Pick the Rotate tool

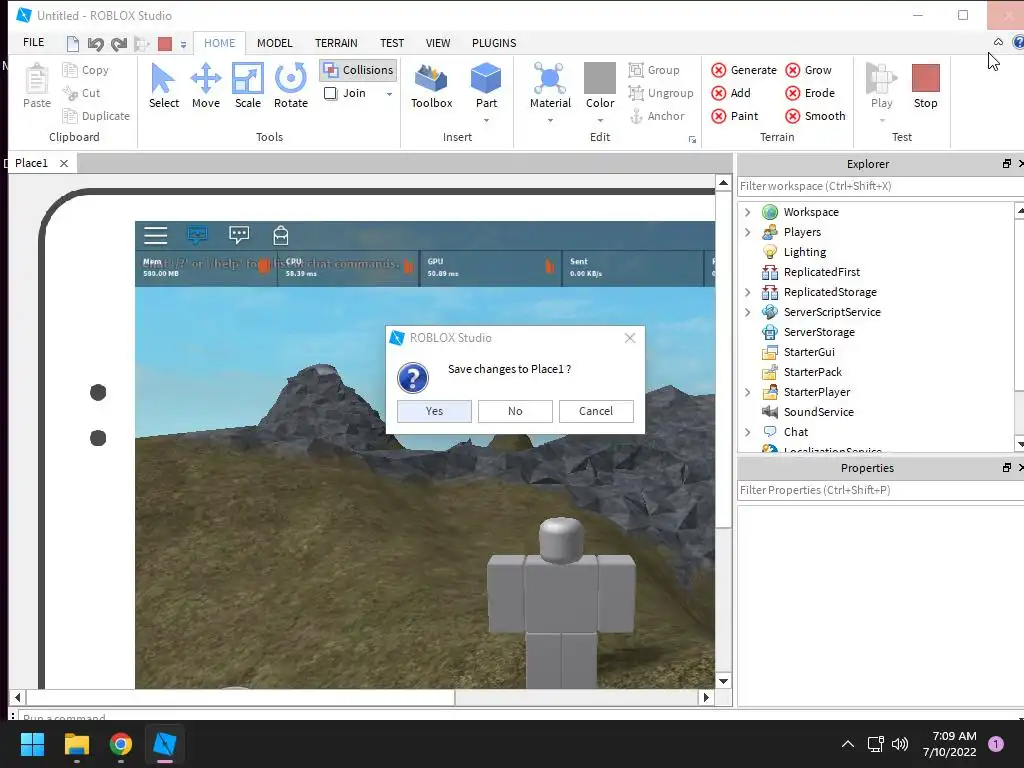click(291, 86)
